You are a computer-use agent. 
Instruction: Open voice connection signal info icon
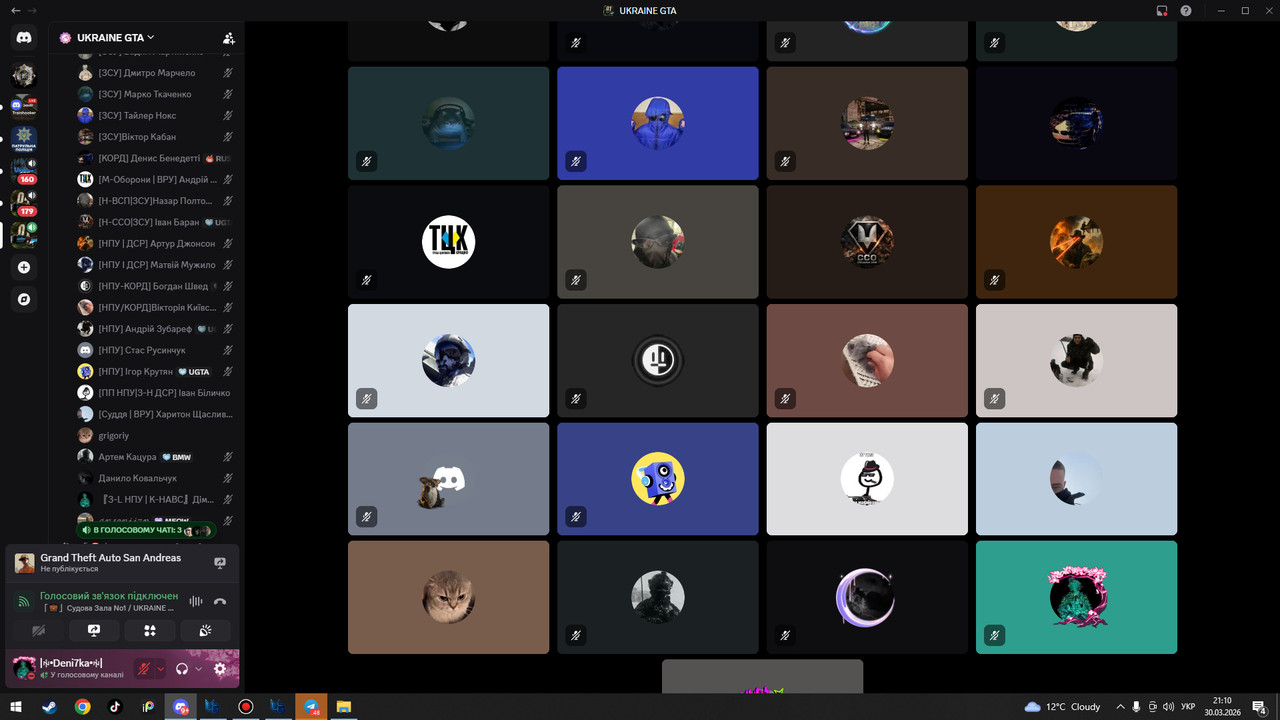(24, 601)
